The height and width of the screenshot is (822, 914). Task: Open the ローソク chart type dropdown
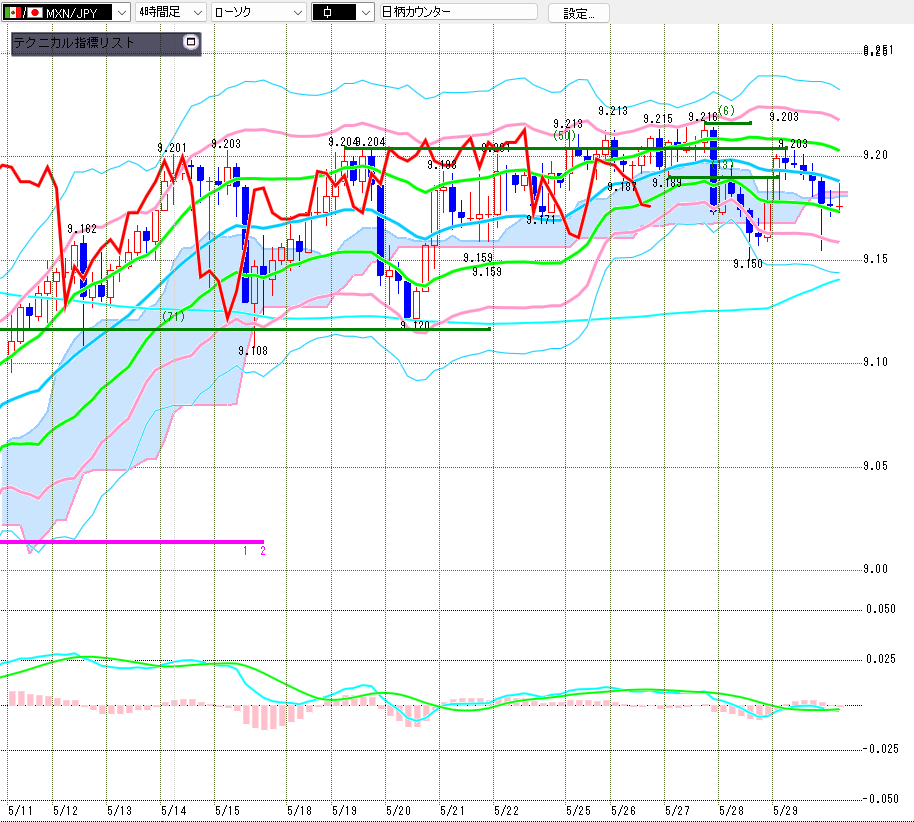click(259, 12)
